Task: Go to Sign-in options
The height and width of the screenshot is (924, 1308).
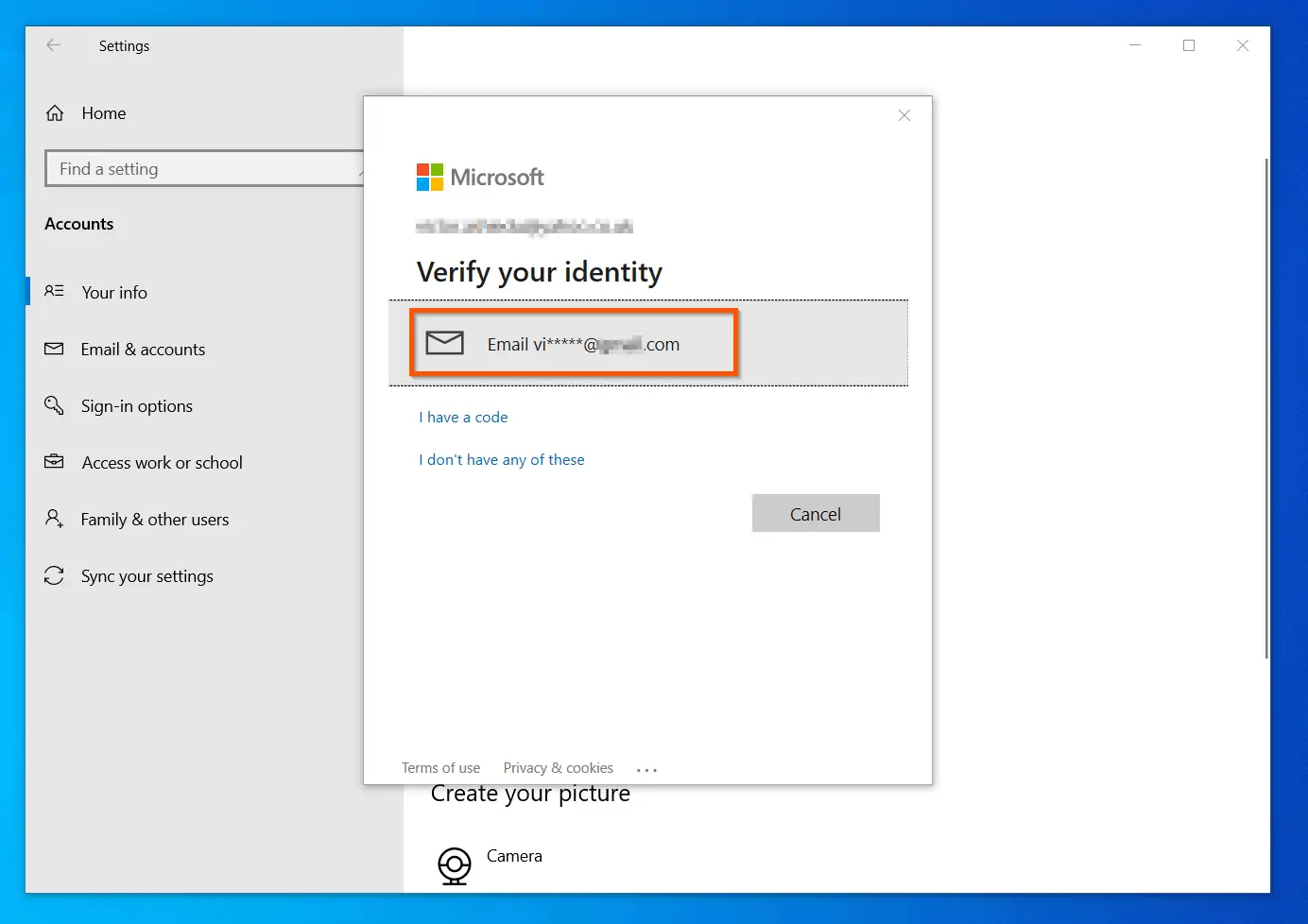Action: click(x=137, y=406)
